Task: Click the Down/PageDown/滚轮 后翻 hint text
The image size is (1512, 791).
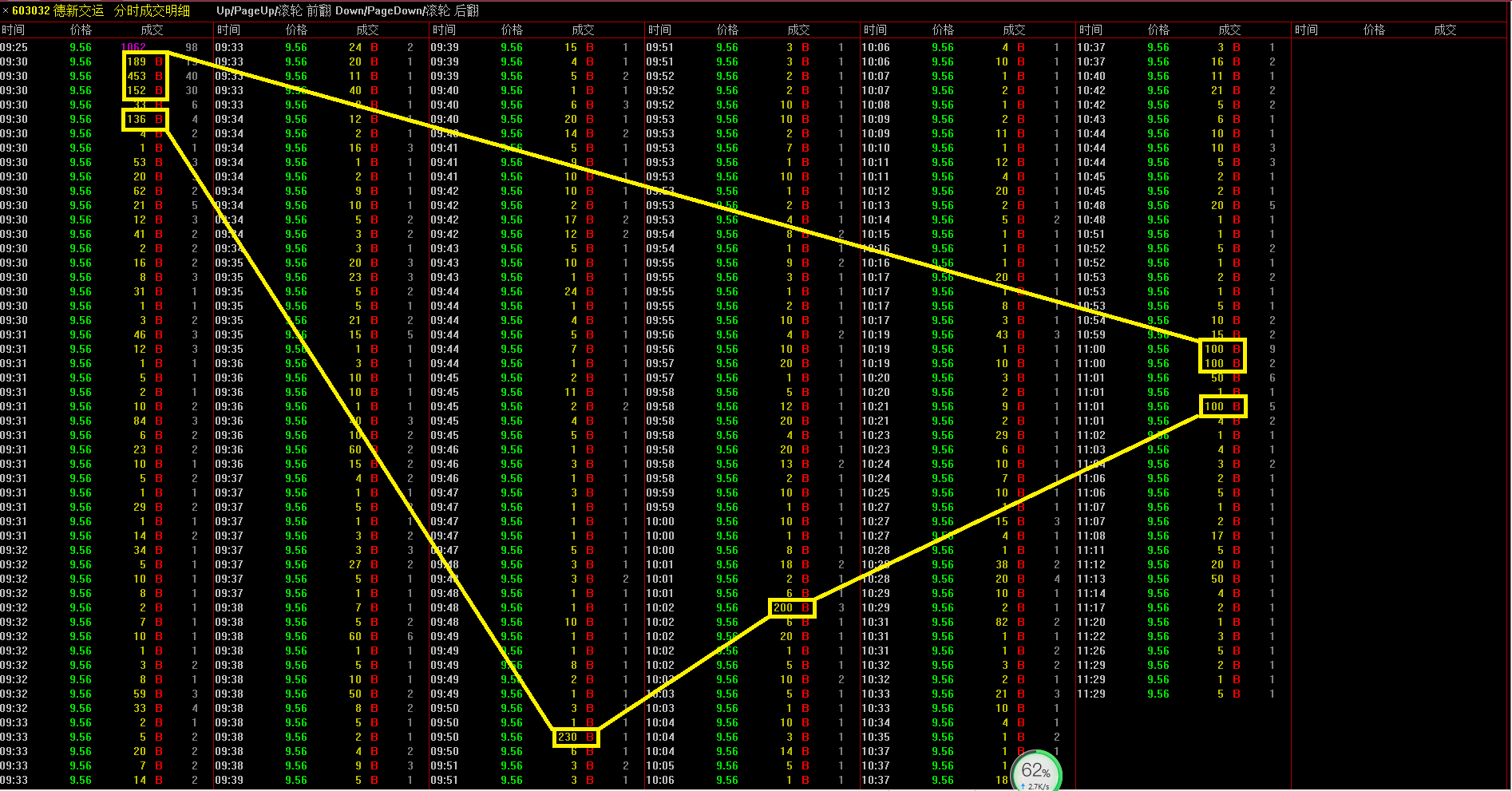Action: (x=407, y=11)
